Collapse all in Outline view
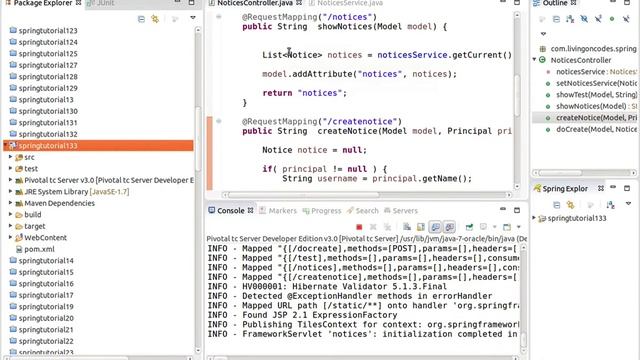Screen dimensions: 640x360 pyautogui.click(x=556, y=19)
